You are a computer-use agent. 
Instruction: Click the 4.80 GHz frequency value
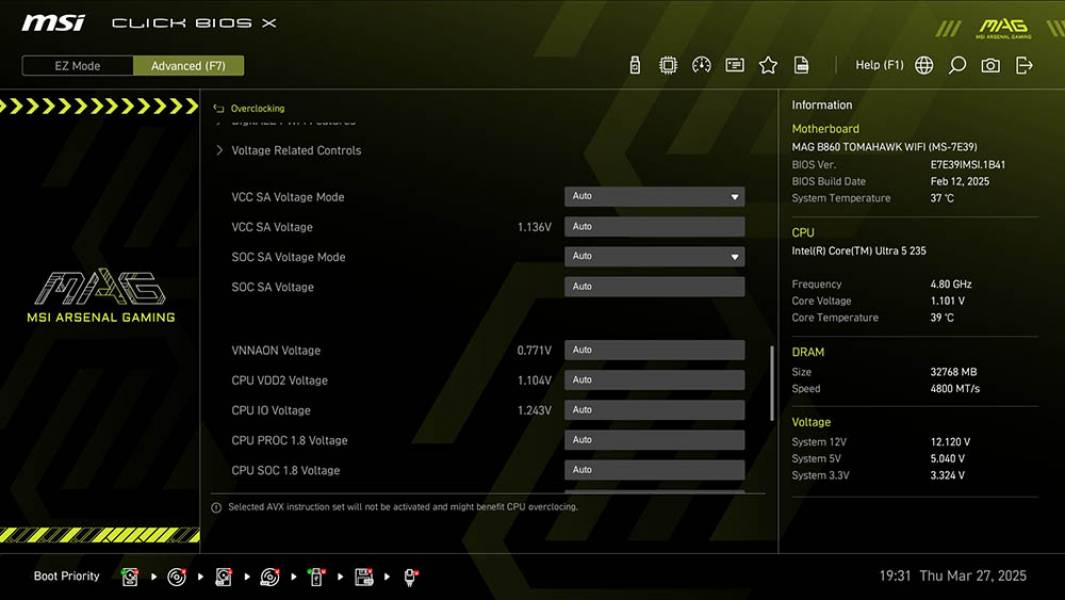tap(951, 284)
